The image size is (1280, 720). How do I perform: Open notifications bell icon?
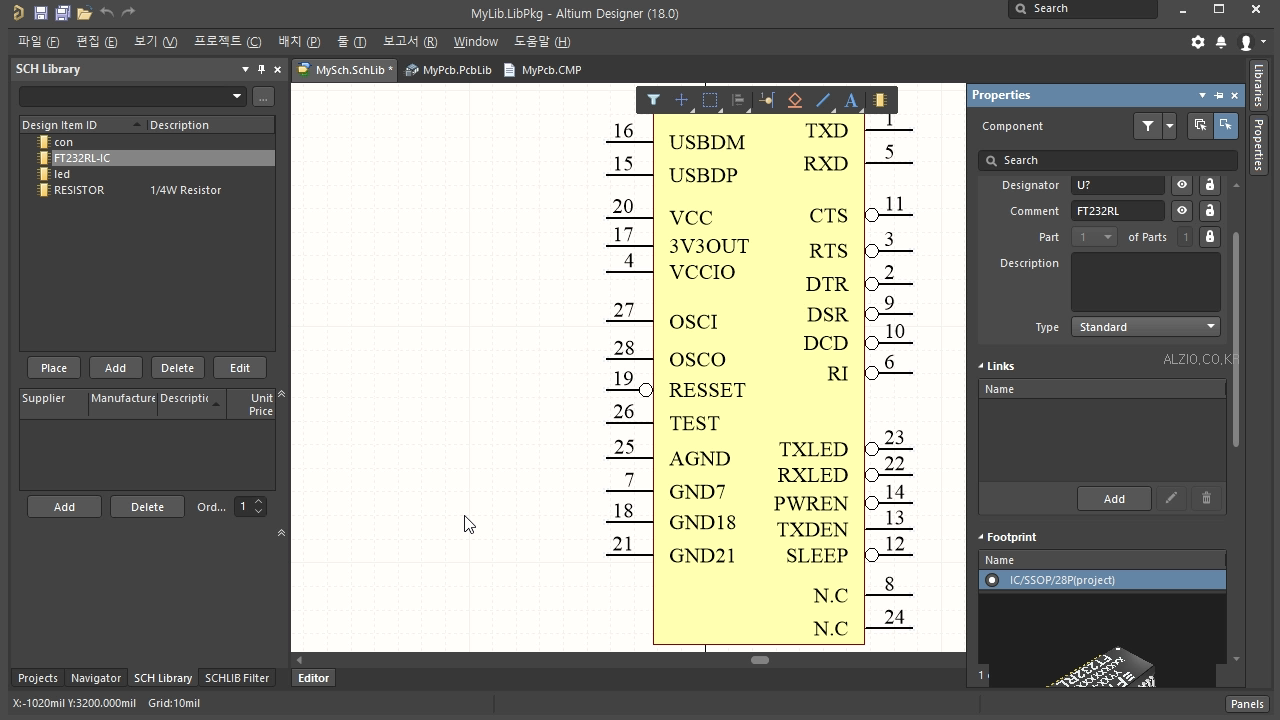1221,42
